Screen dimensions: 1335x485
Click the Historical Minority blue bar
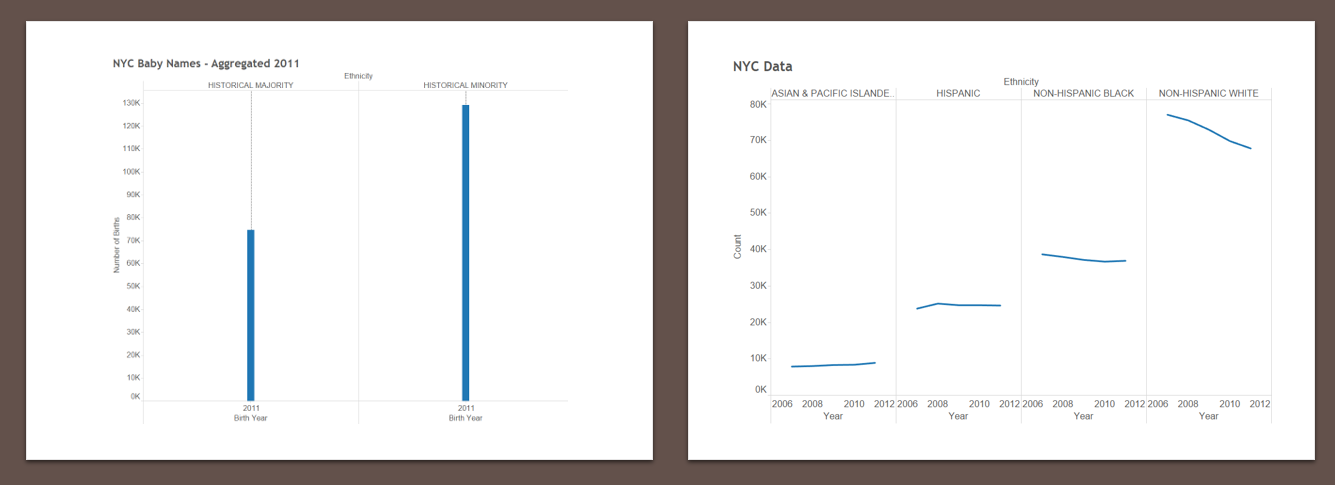click(466, 253)
